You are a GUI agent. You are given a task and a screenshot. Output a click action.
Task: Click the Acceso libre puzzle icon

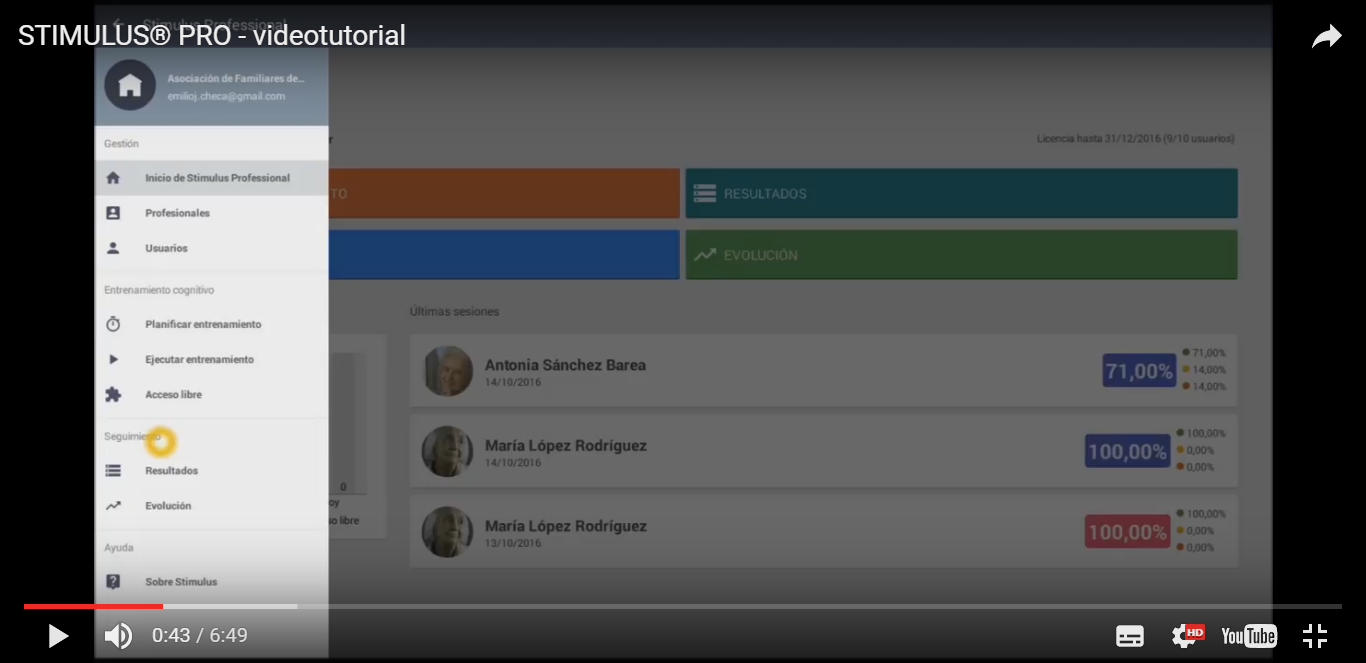(x=113, y=395)
